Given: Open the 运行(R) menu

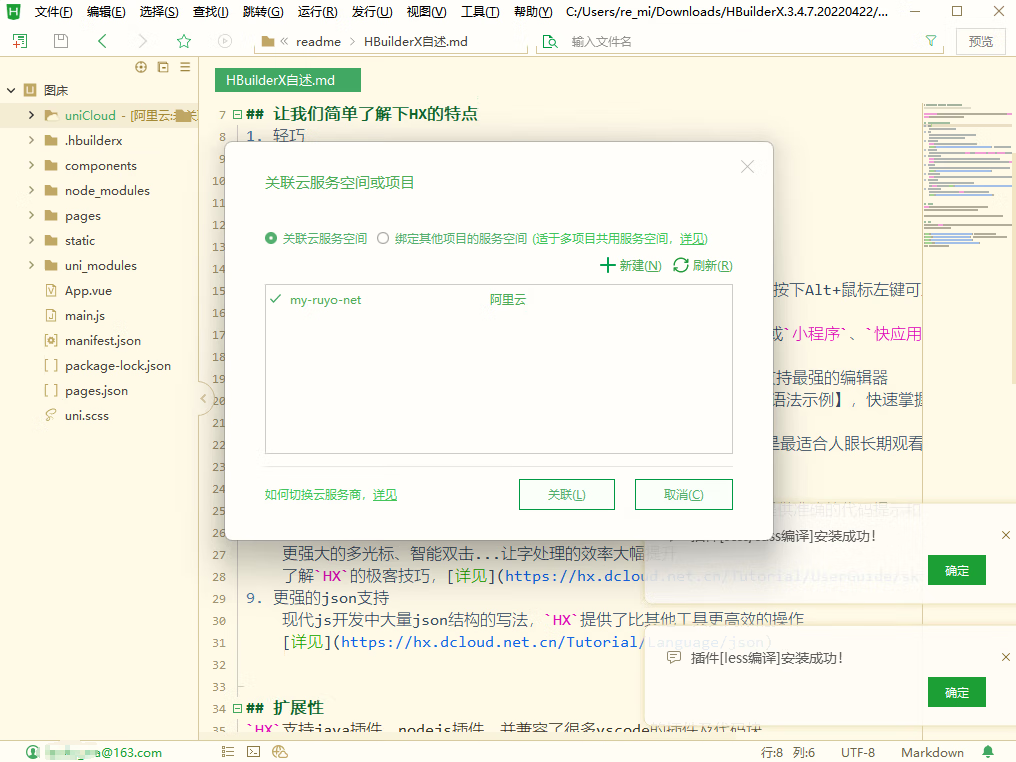Looking at the screenshot, I should 317,12.
